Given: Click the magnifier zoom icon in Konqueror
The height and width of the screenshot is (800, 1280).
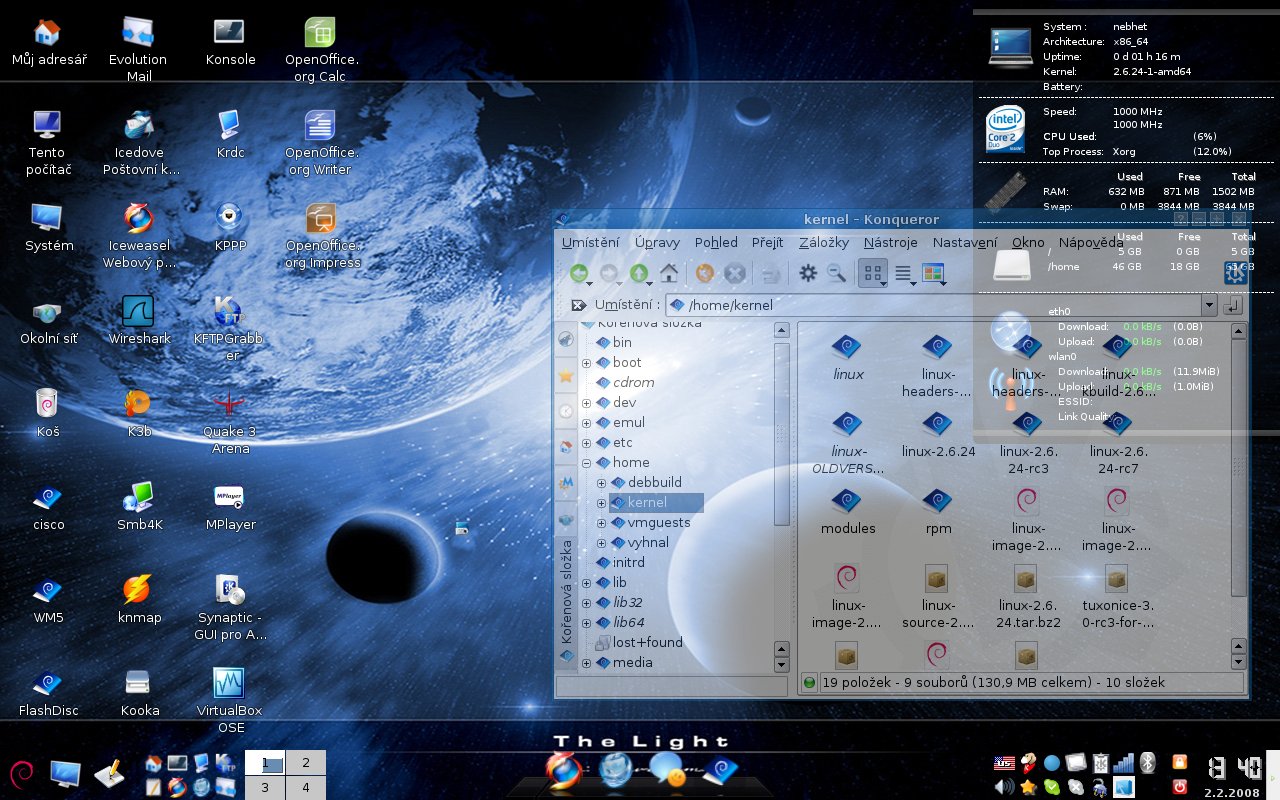Looking at the screenshot, I should point(837,273).
